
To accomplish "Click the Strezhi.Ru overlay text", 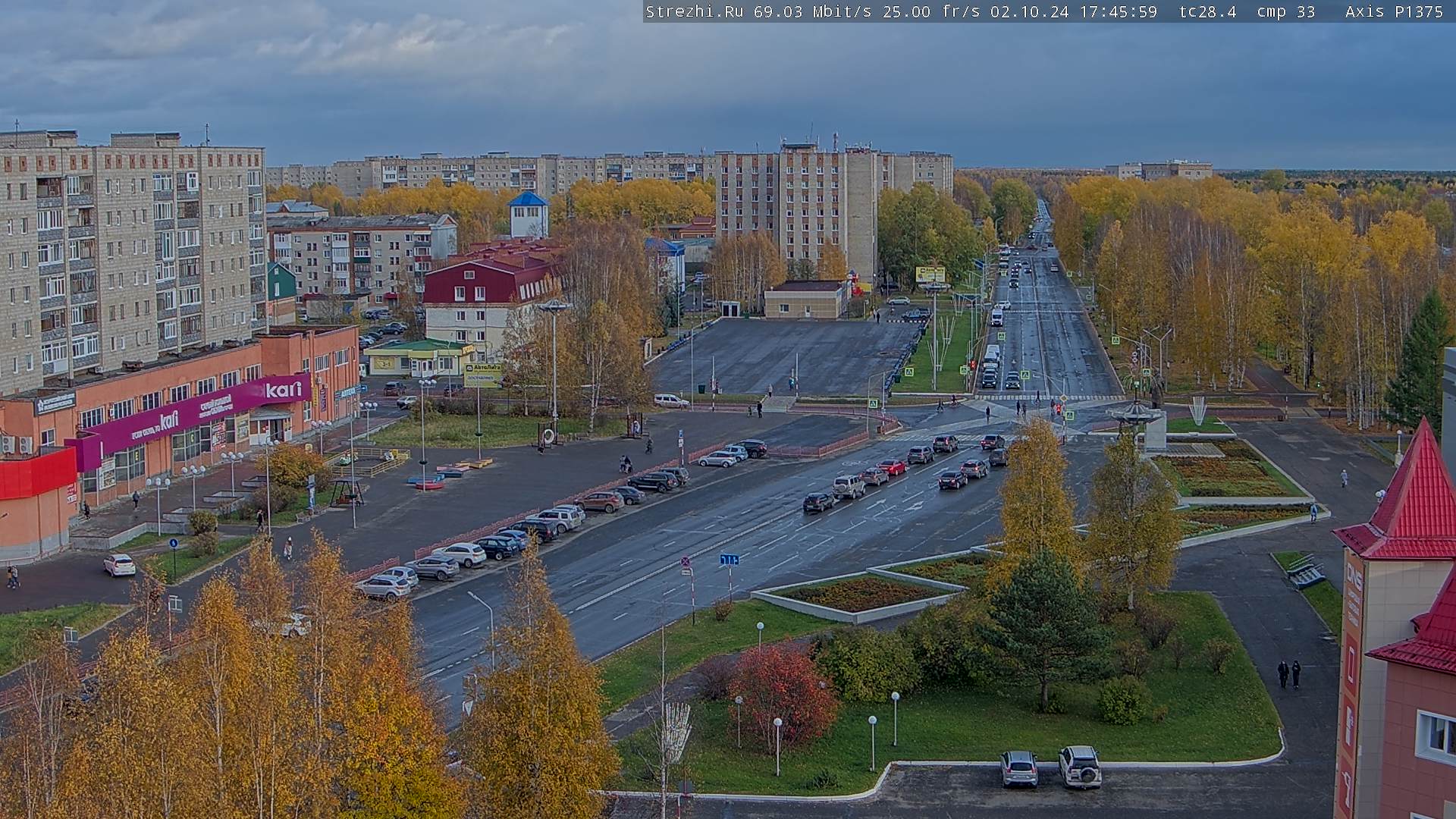I will 694,11.
